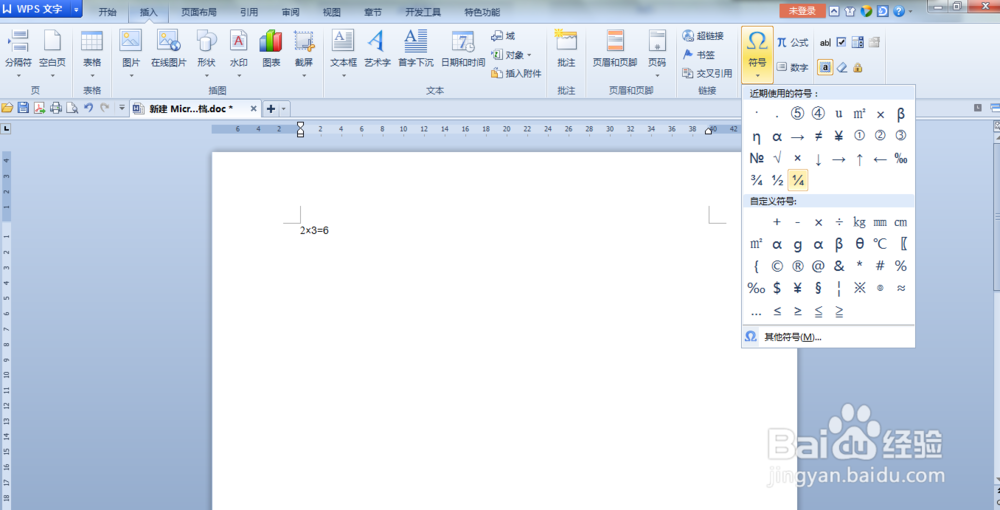Screen dimensions: 1000x510
Task: Click the printer icon to print
Action: pyautogui.click(x=55, y=108)
